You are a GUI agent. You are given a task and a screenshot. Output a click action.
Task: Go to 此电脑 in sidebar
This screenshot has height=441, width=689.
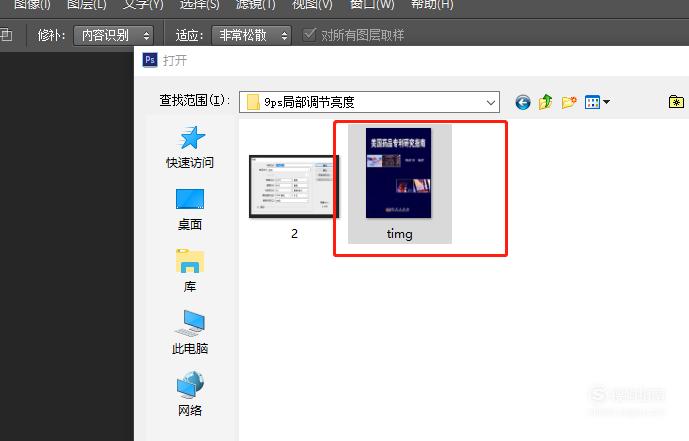click(190, 333)
